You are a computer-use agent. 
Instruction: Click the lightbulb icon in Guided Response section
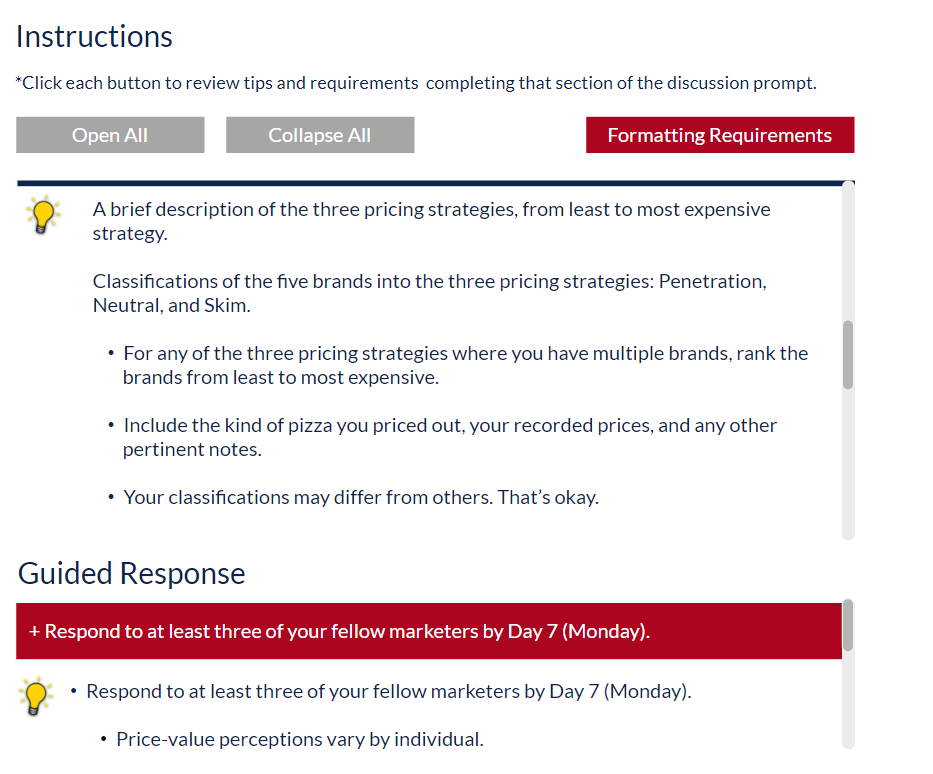click(36, 696)
